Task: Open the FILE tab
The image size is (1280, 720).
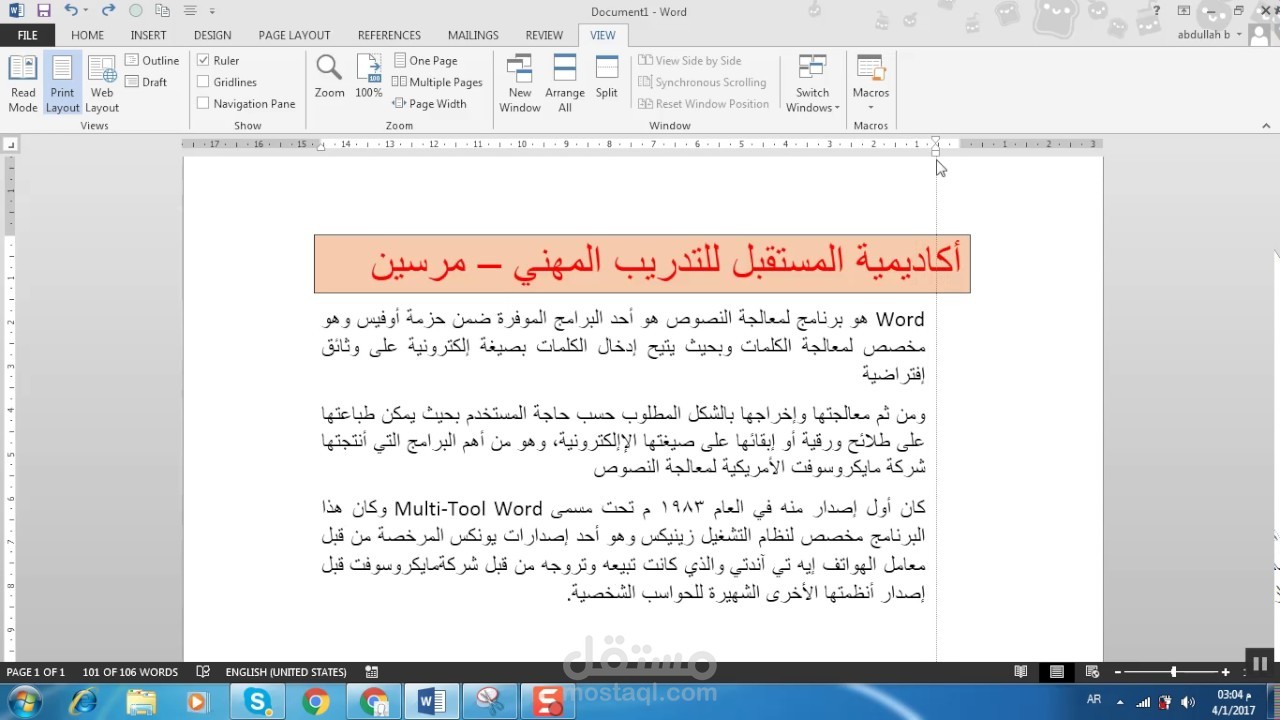Action: (27, 35)
